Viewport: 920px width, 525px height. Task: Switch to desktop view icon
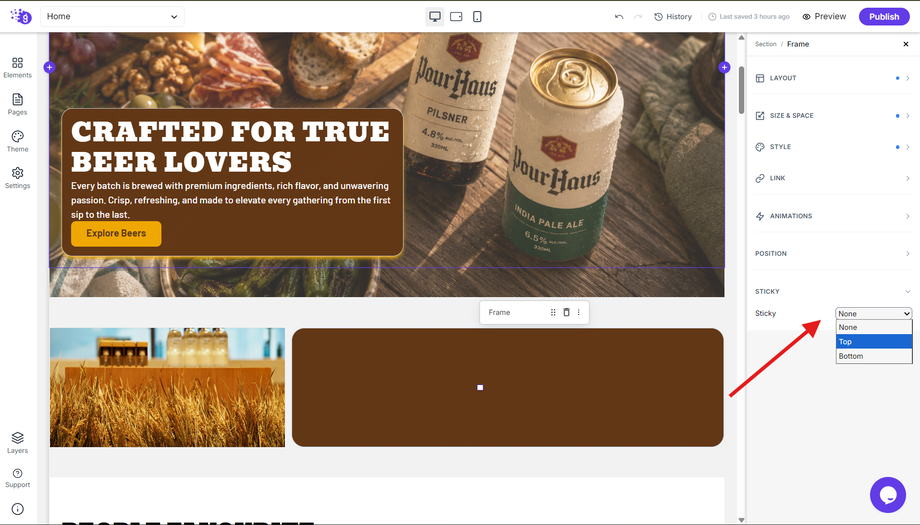435,16
